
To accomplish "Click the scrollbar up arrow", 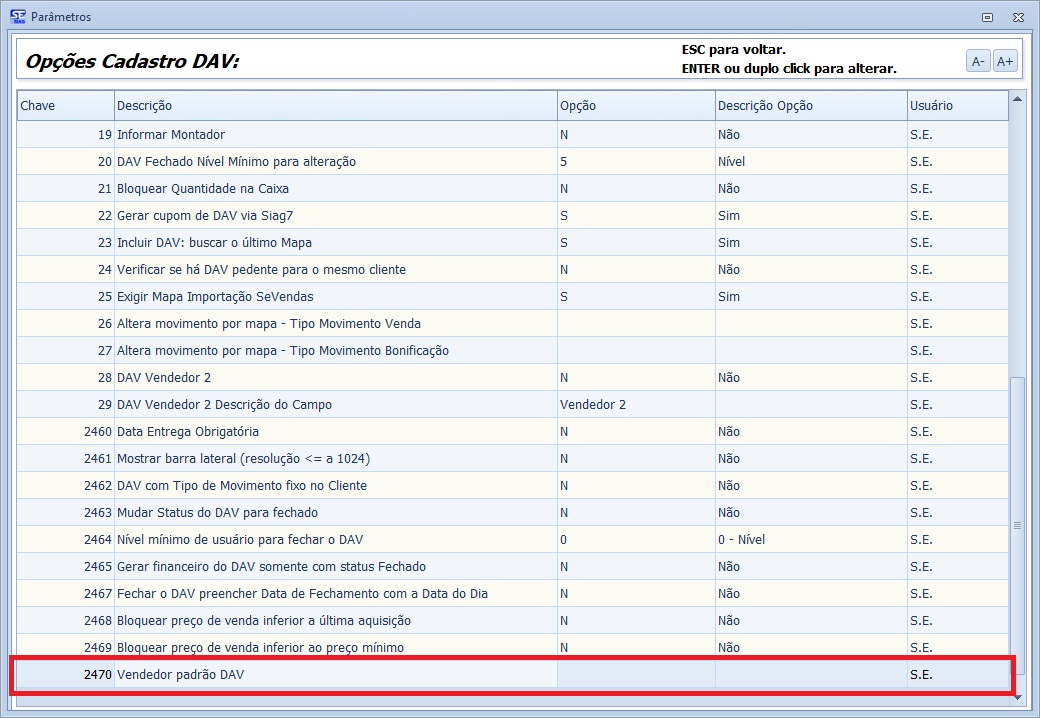I will coord(1018,98).
